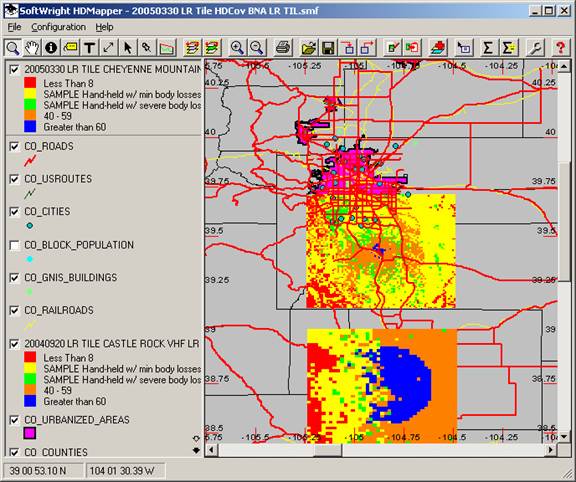Open the Configuration menu
This screenshot has width=576, height=482.
pos(58,27)
